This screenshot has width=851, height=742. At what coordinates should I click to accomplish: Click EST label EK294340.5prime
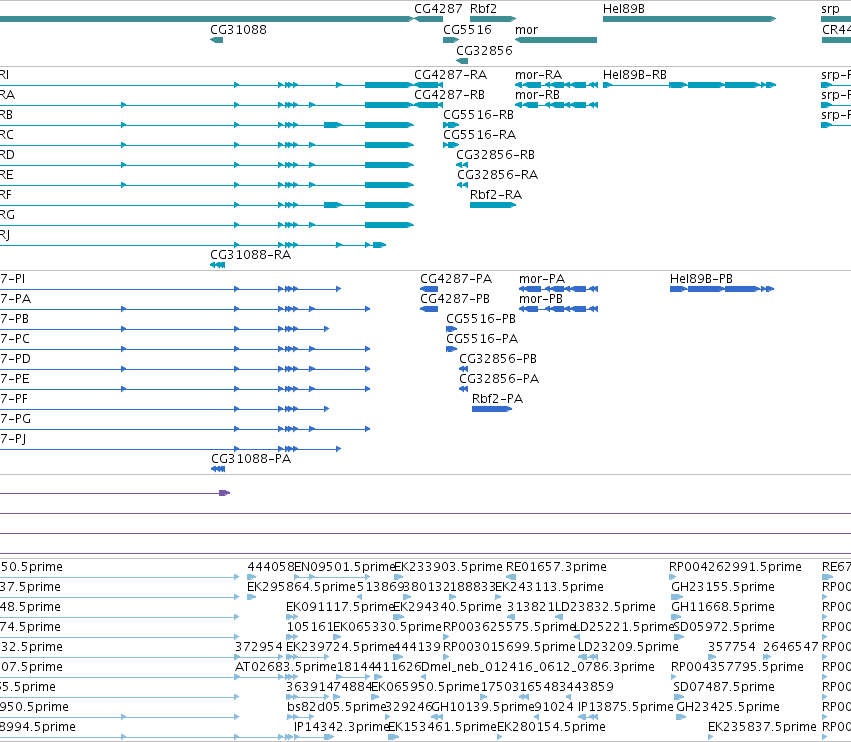point(447,607)
